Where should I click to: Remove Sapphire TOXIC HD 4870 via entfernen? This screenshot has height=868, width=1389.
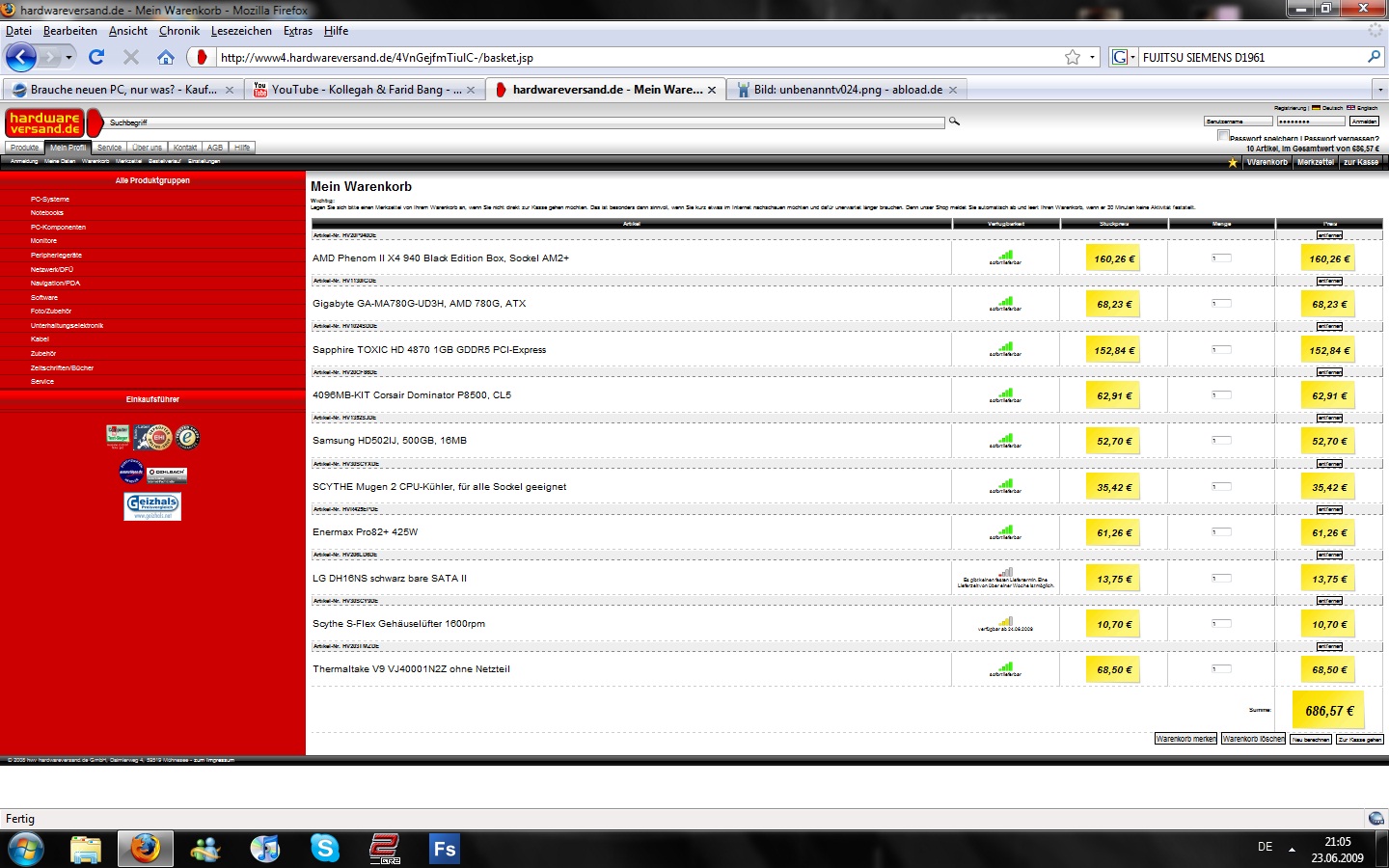(x=1329, y=326)
